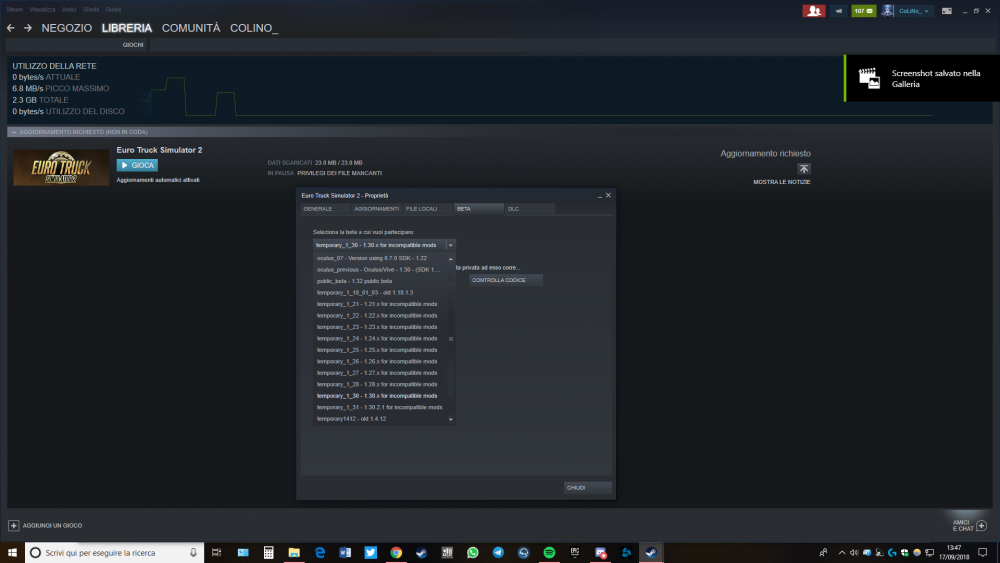This screenshot has height=563, width=1000.
Task: Switch to the GENERALE tab
Action: click(325, 208)
